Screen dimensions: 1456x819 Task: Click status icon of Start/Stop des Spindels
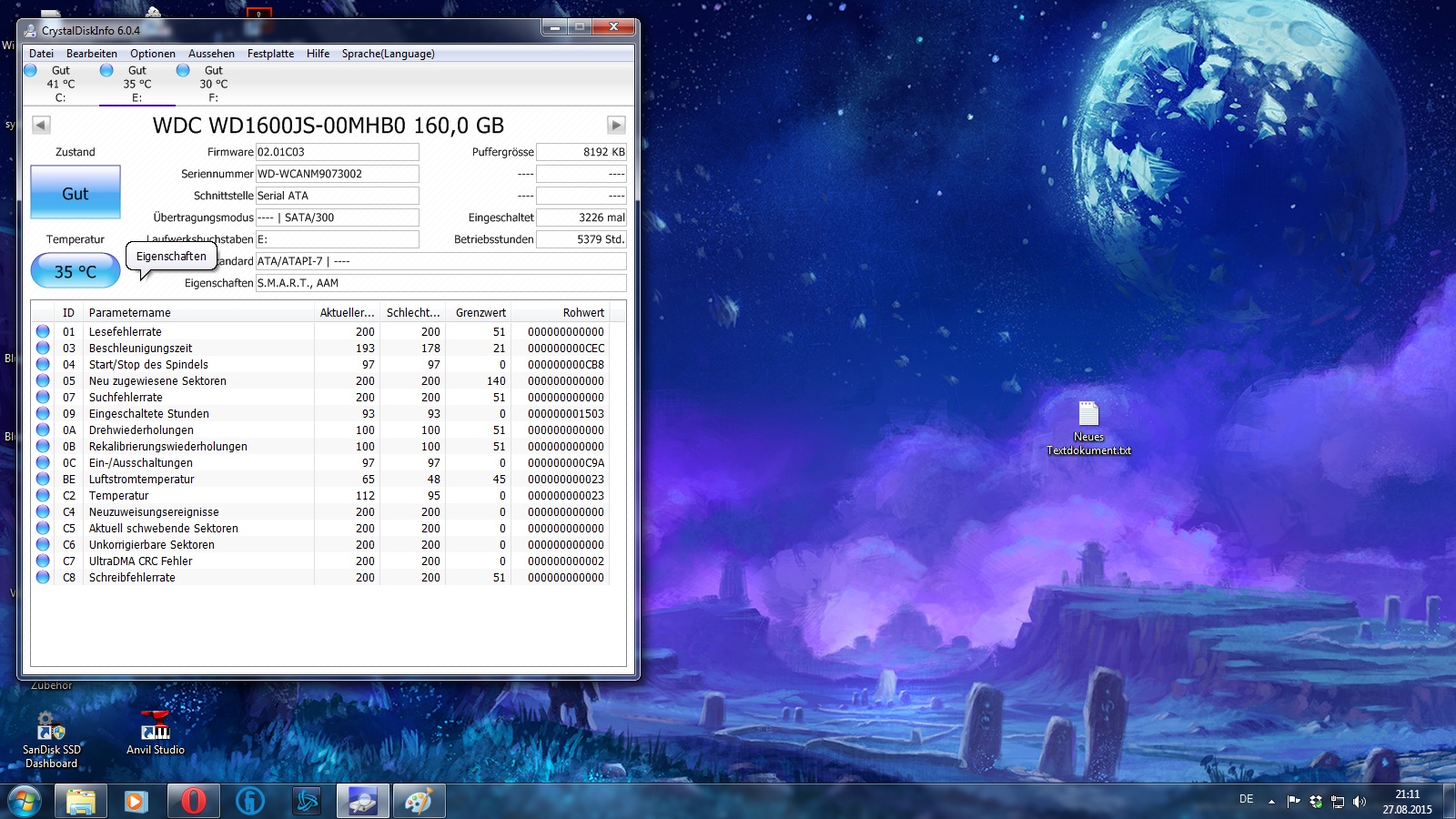43,364
